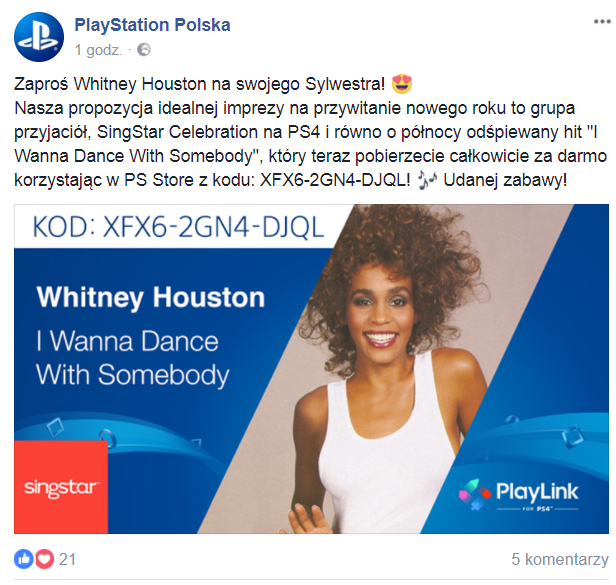Click the code XFX6-2GN4-DJQL in the post text

(335, 180)
